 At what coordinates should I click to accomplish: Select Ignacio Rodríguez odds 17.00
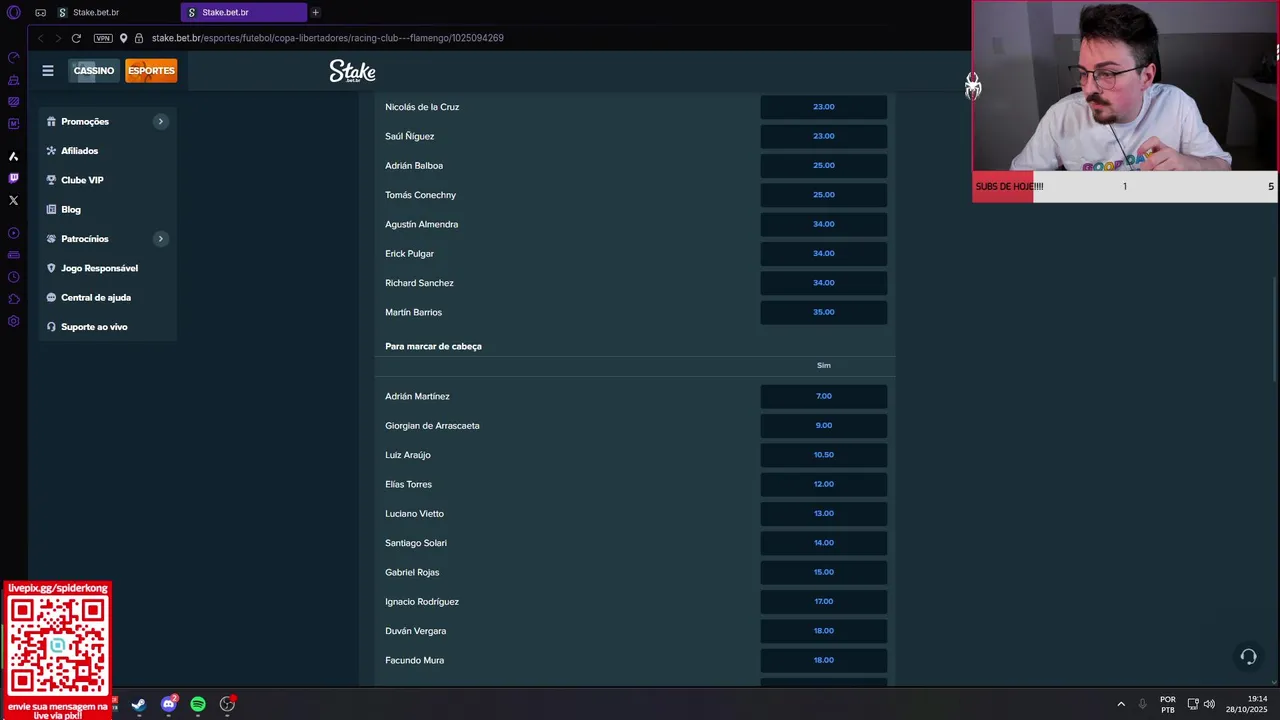[823, 601]
